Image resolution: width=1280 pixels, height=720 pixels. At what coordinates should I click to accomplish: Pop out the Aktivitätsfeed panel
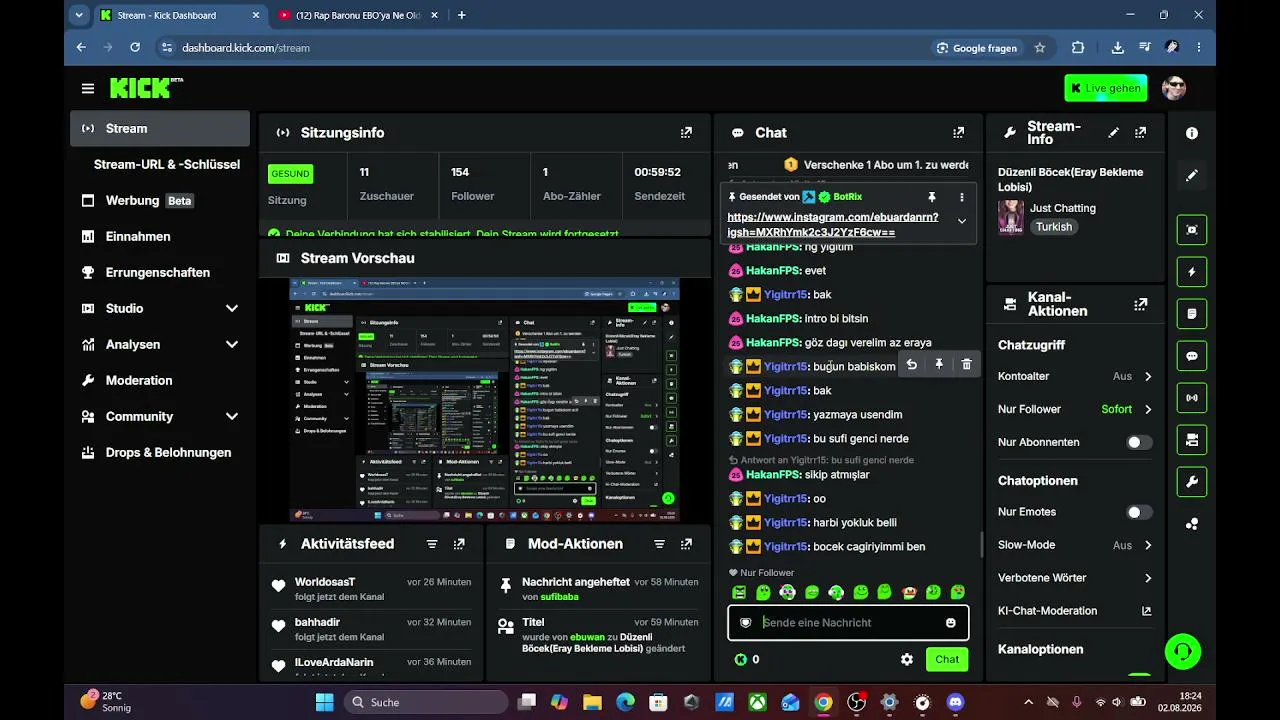point(459,544)
